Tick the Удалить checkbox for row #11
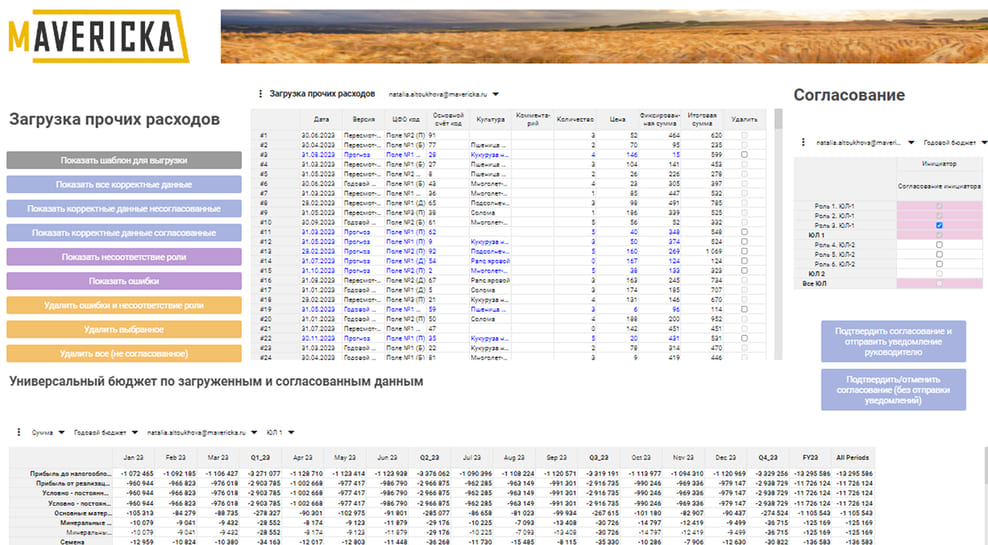This screenshot has height=545, width=988. tap(742, 231)
